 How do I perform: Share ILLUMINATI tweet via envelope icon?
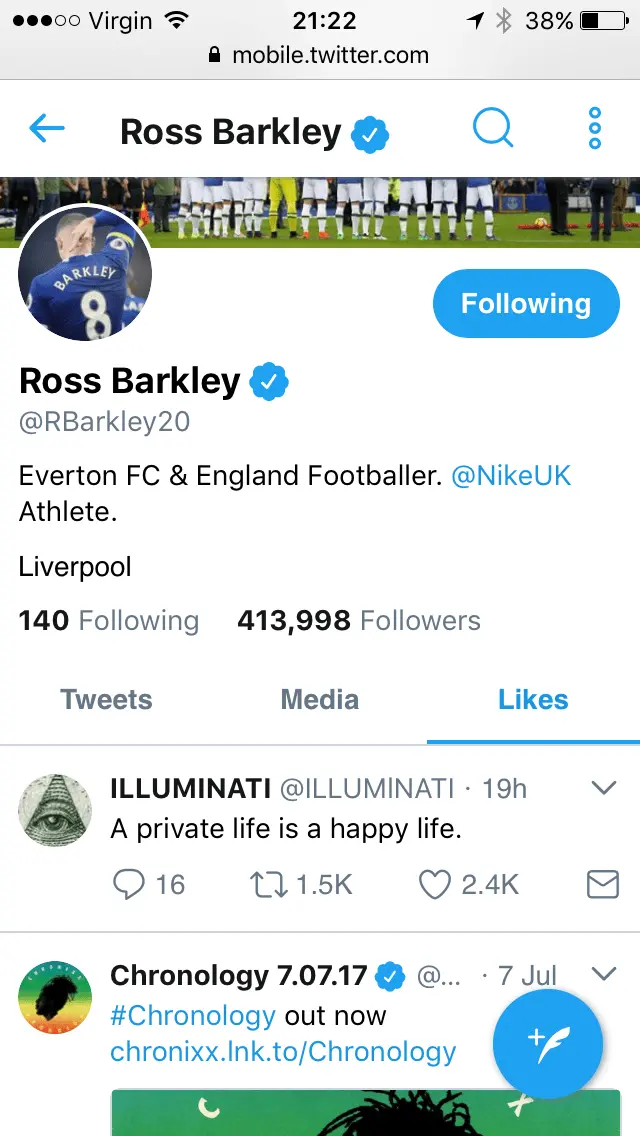[x=602, y=884]
